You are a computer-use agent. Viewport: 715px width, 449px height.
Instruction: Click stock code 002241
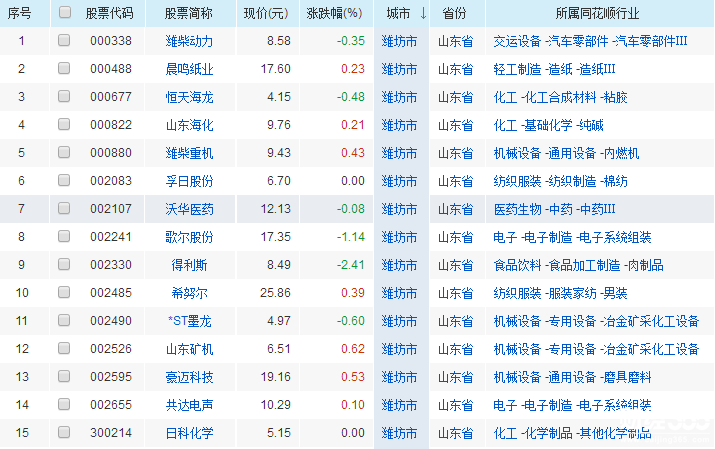pyautogui.click(x=111, y=237)
